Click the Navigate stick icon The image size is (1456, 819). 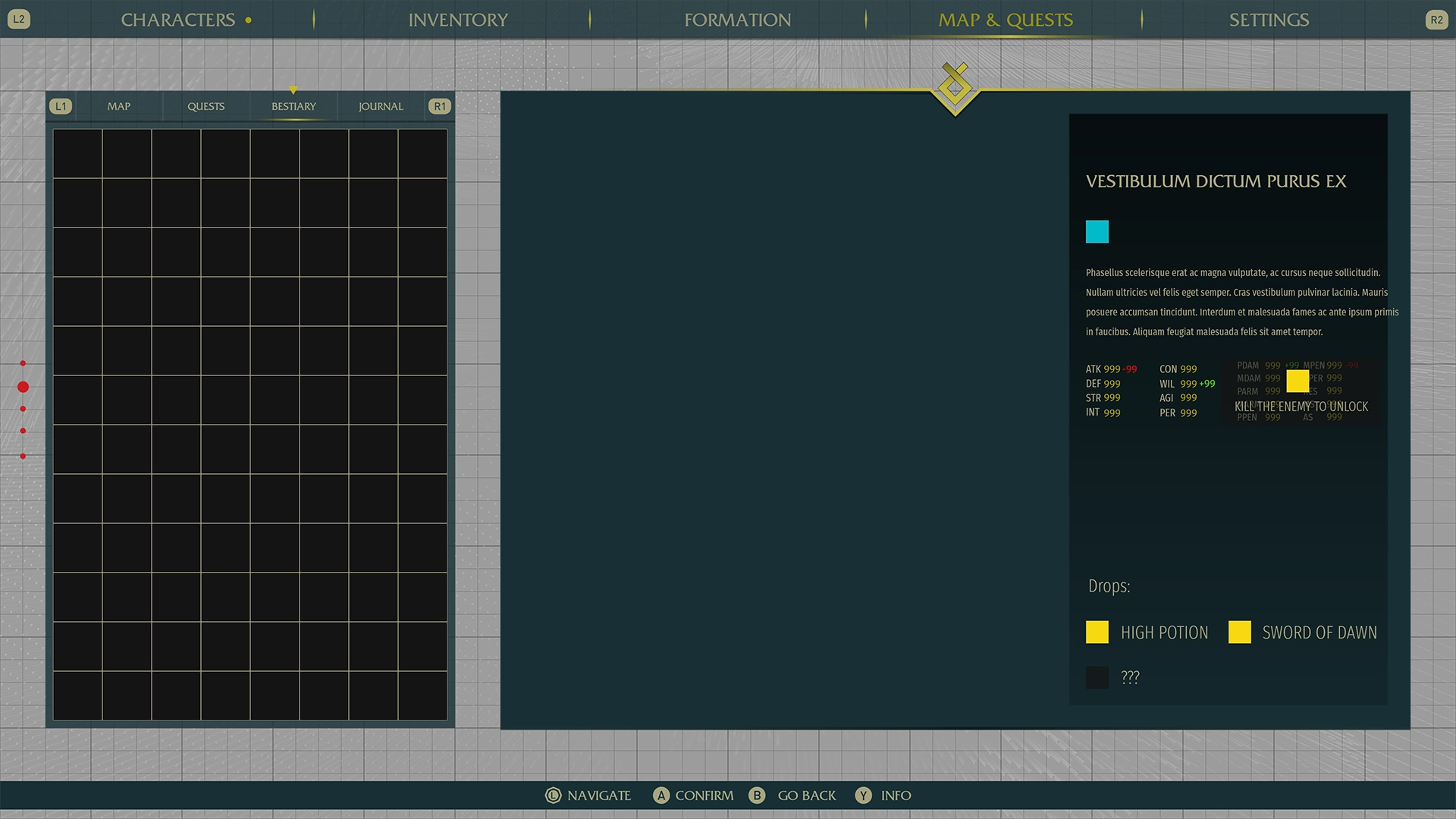[x=553, y=795]
